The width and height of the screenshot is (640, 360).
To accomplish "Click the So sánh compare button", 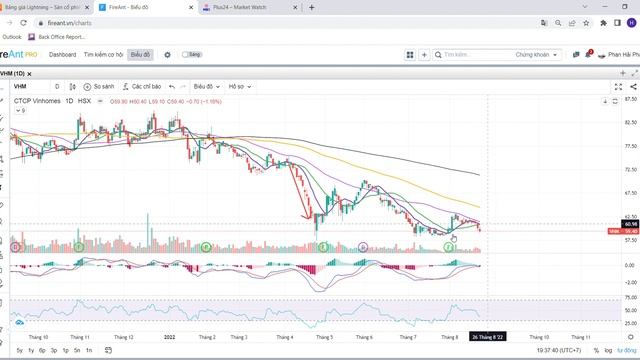I will pos(99,87).
